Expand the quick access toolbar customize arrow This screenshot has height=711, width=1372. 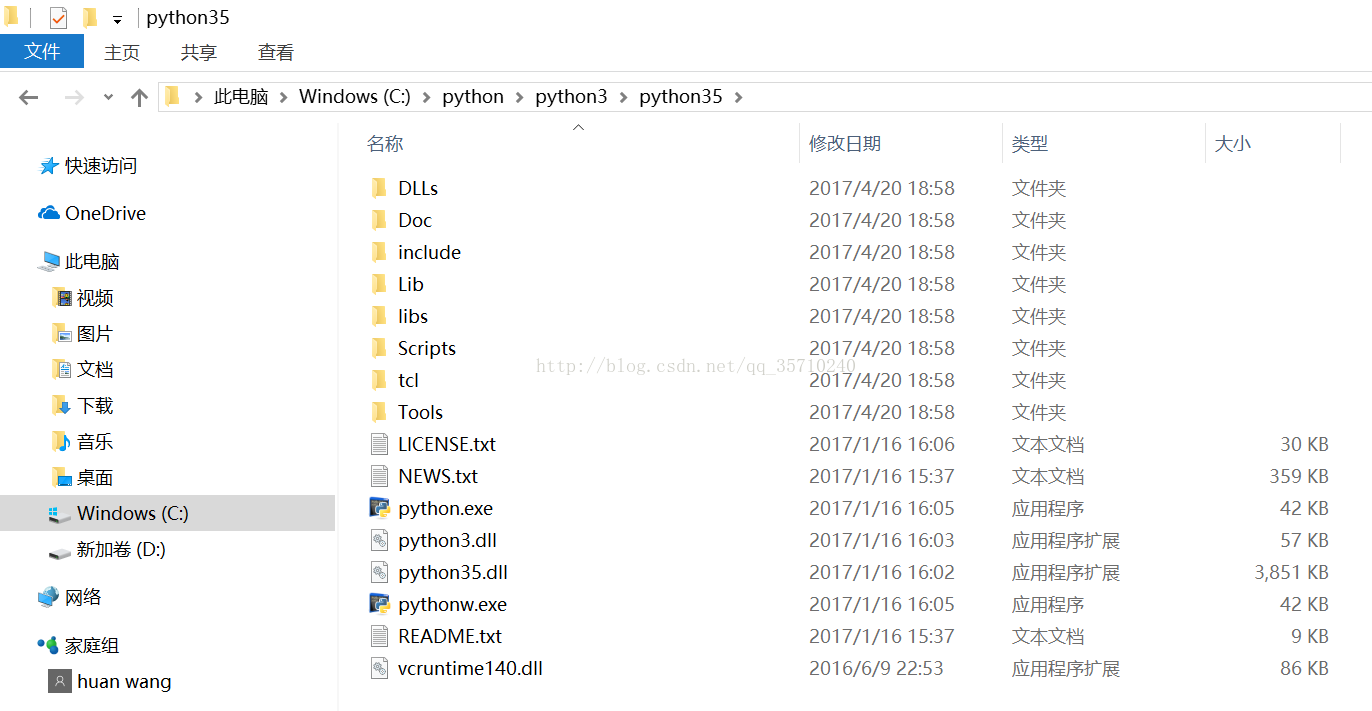point(117,20)
